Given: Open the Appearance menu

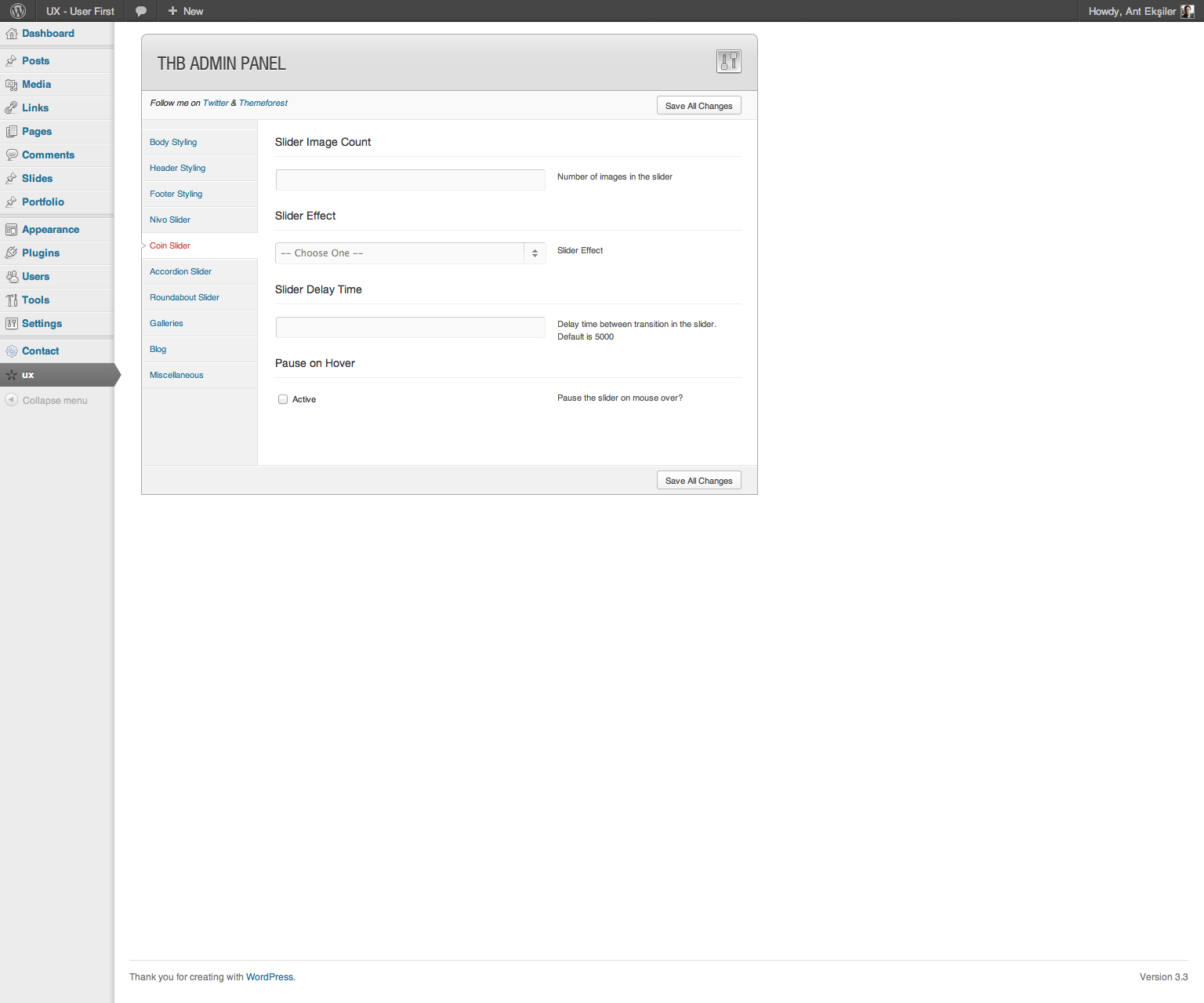Looking at the screenshot, I should [x=50, y=230].
